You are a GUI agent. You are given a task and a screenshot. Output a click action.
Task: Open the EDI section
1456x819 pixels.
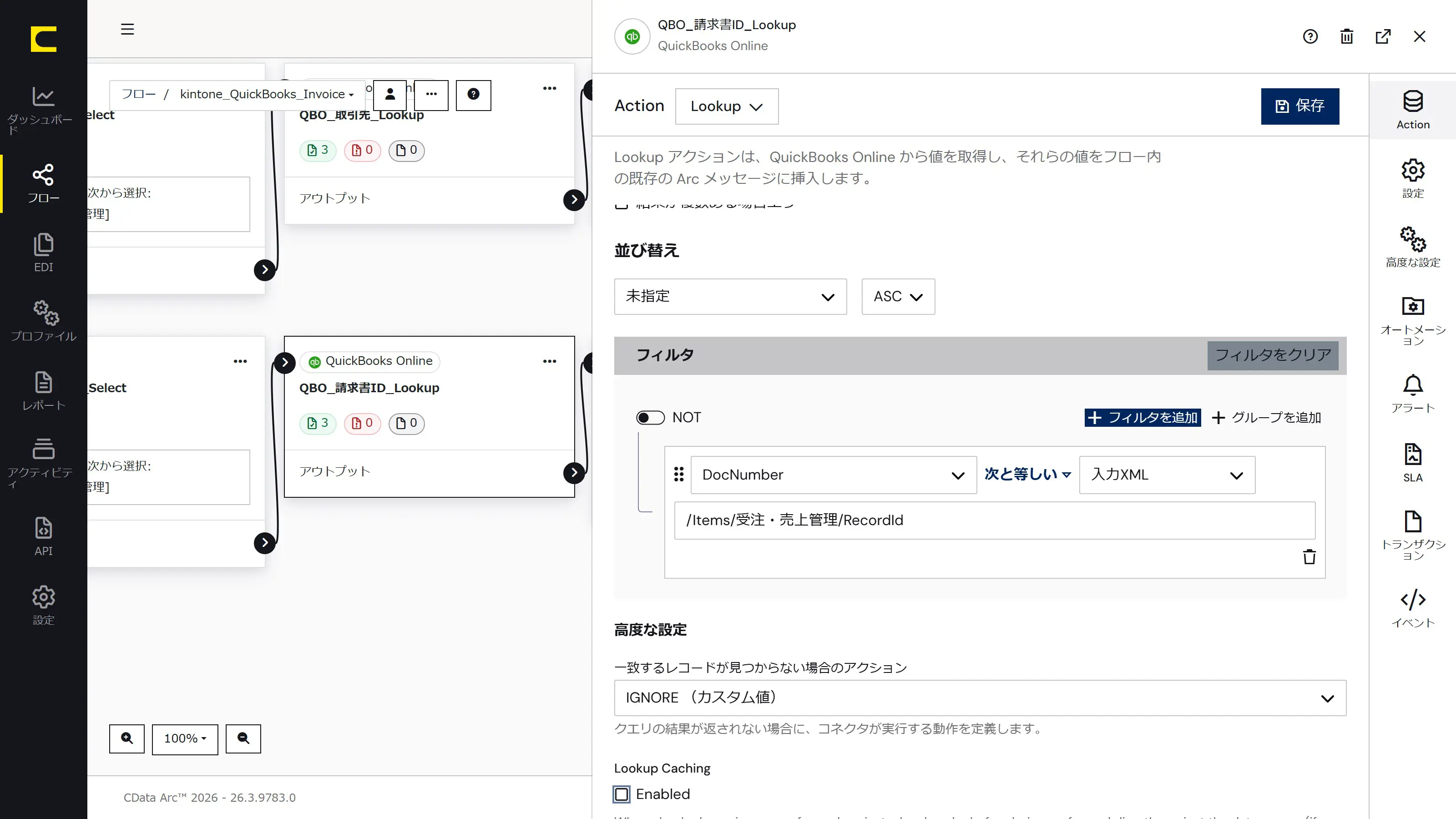pyautogui.click(x=44, y=253)
